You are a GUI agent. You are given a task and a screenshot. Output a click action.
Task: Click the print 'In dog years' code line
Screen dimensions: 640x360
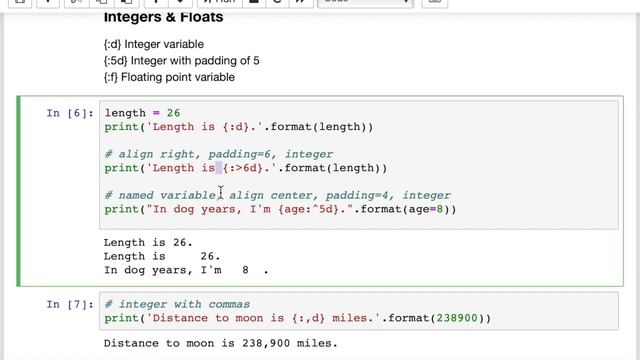tap(280, 209)
